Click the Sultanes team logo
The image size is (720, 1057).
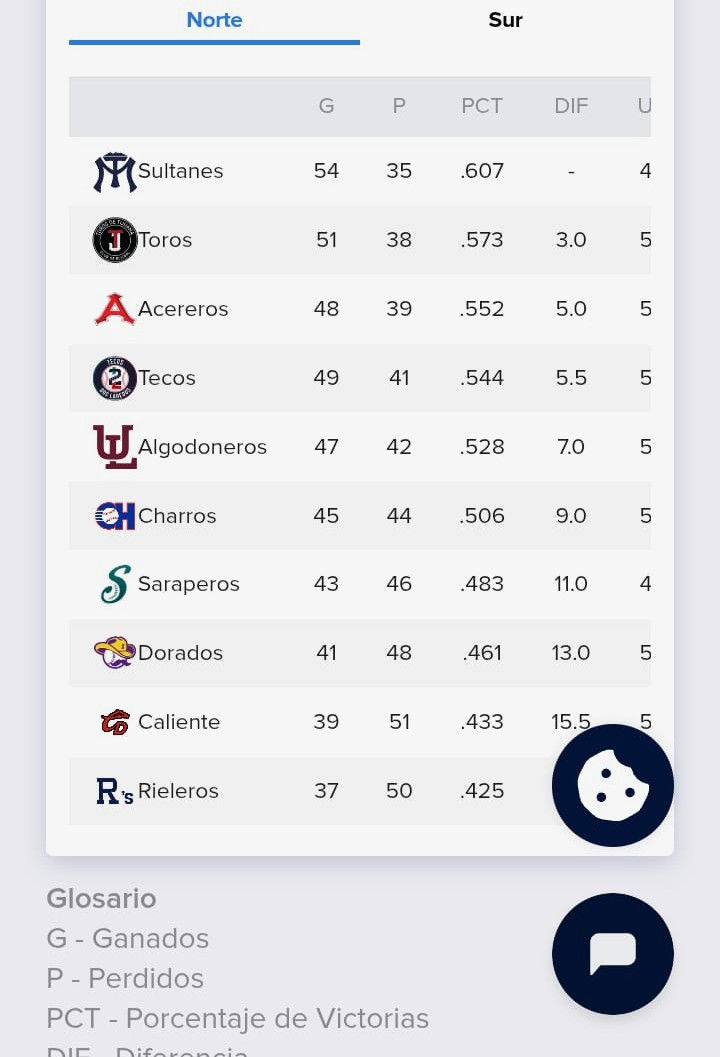(x=115, y=172)
